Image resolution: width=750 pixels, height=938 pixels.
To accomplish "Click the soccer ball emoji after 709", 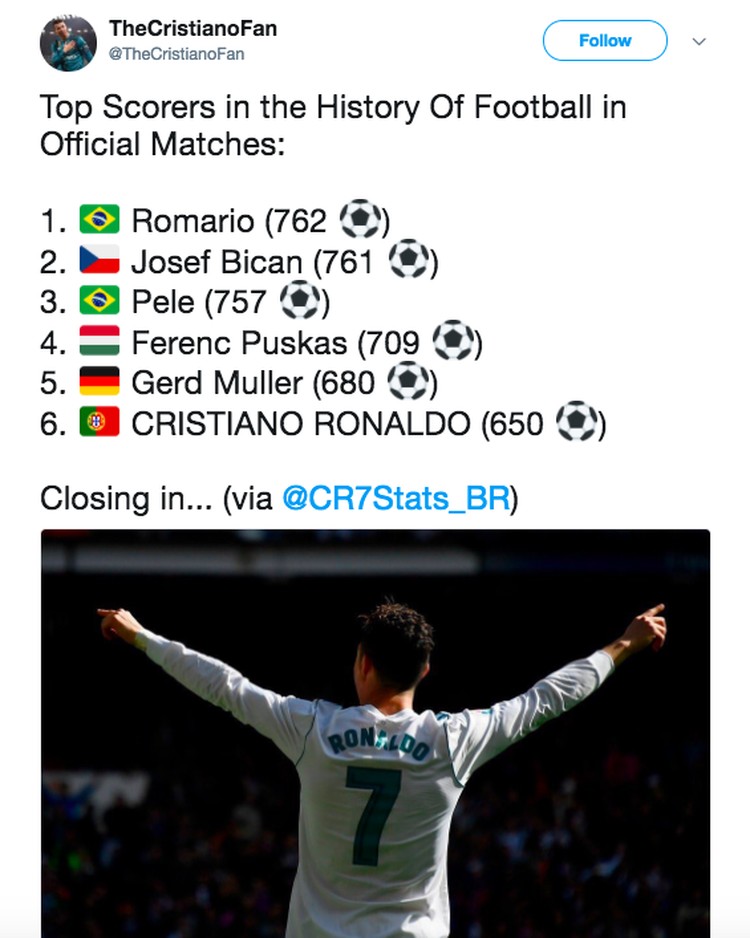I will 453,340.
